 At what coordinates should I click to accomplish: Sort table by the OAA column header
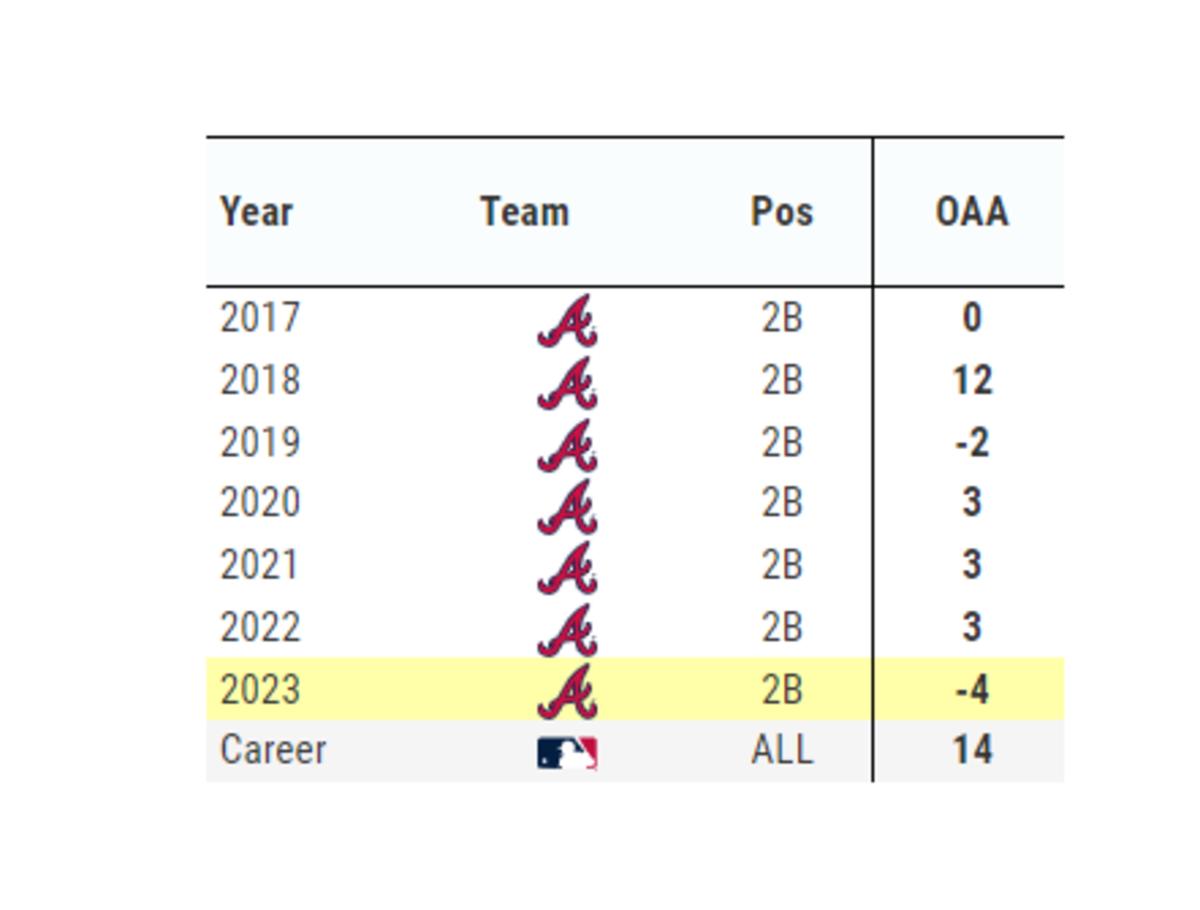971,212
